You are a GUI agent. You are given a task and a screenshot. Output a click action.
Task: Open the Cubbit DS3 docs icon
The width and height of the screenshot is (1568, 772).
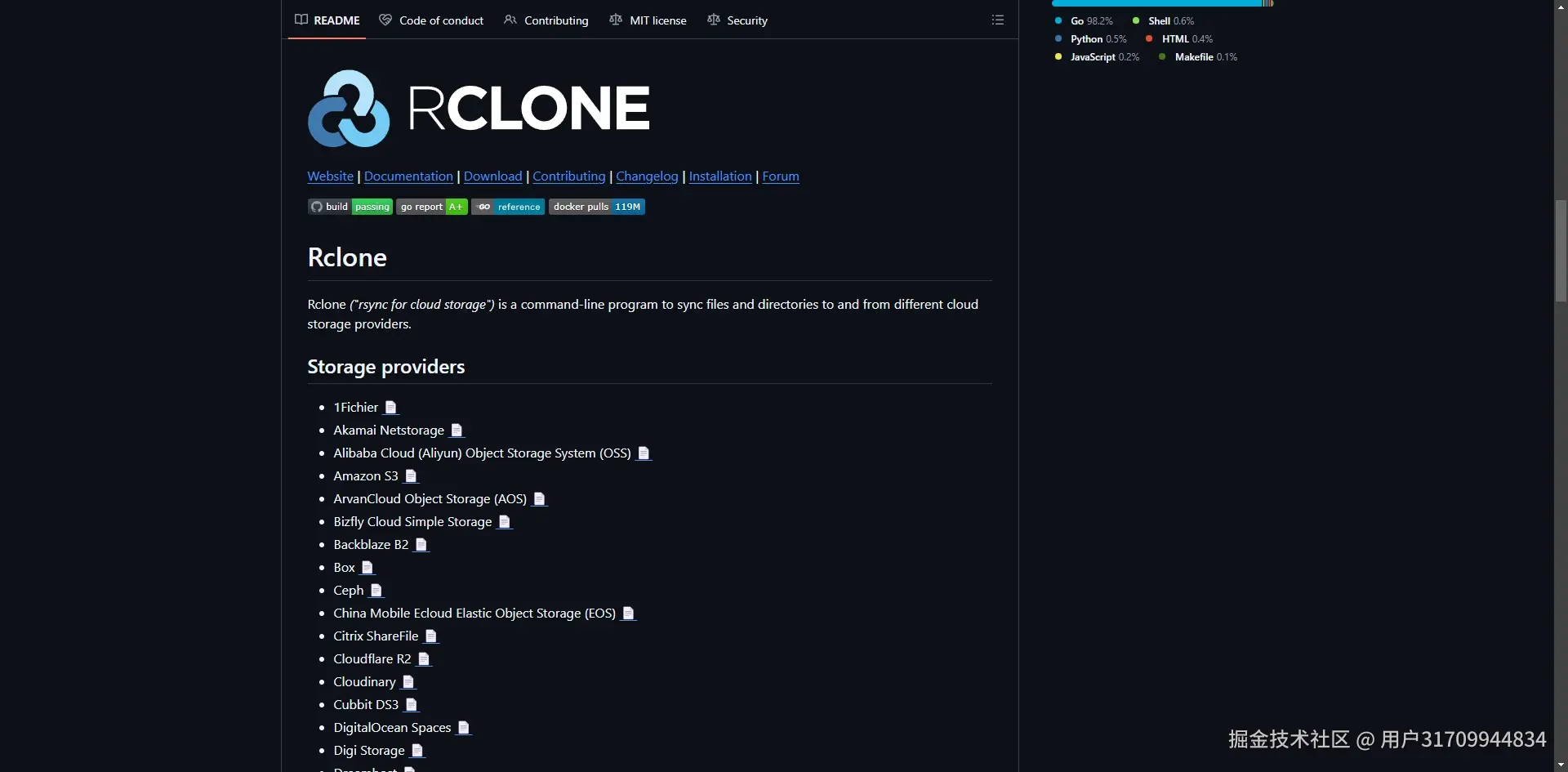412,705
